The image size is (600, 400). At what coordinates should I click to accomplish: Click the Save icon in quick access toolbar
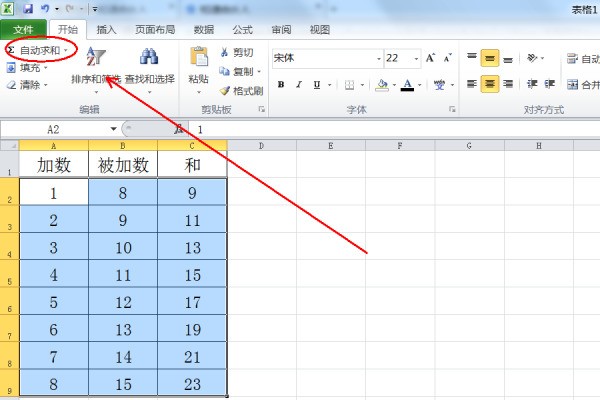[x=28, y=8]
